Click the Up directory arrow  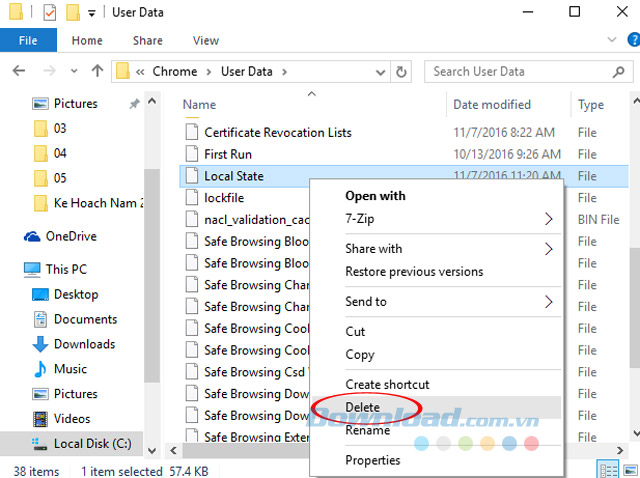(97, 72)
